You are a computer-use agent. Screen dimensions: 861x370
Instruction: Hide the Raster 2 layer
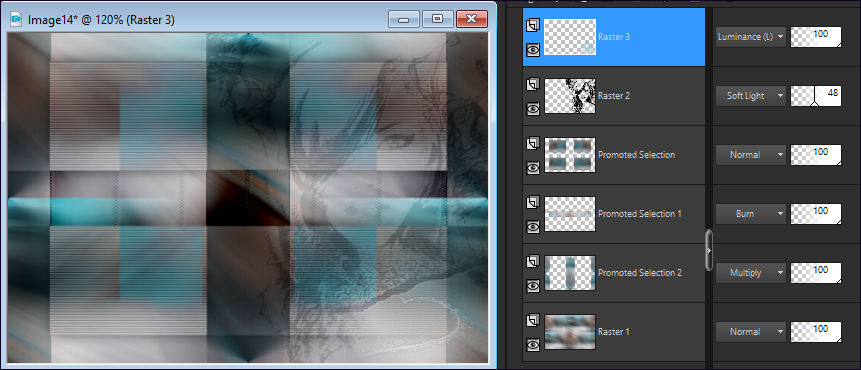click(x=533, y=109)
